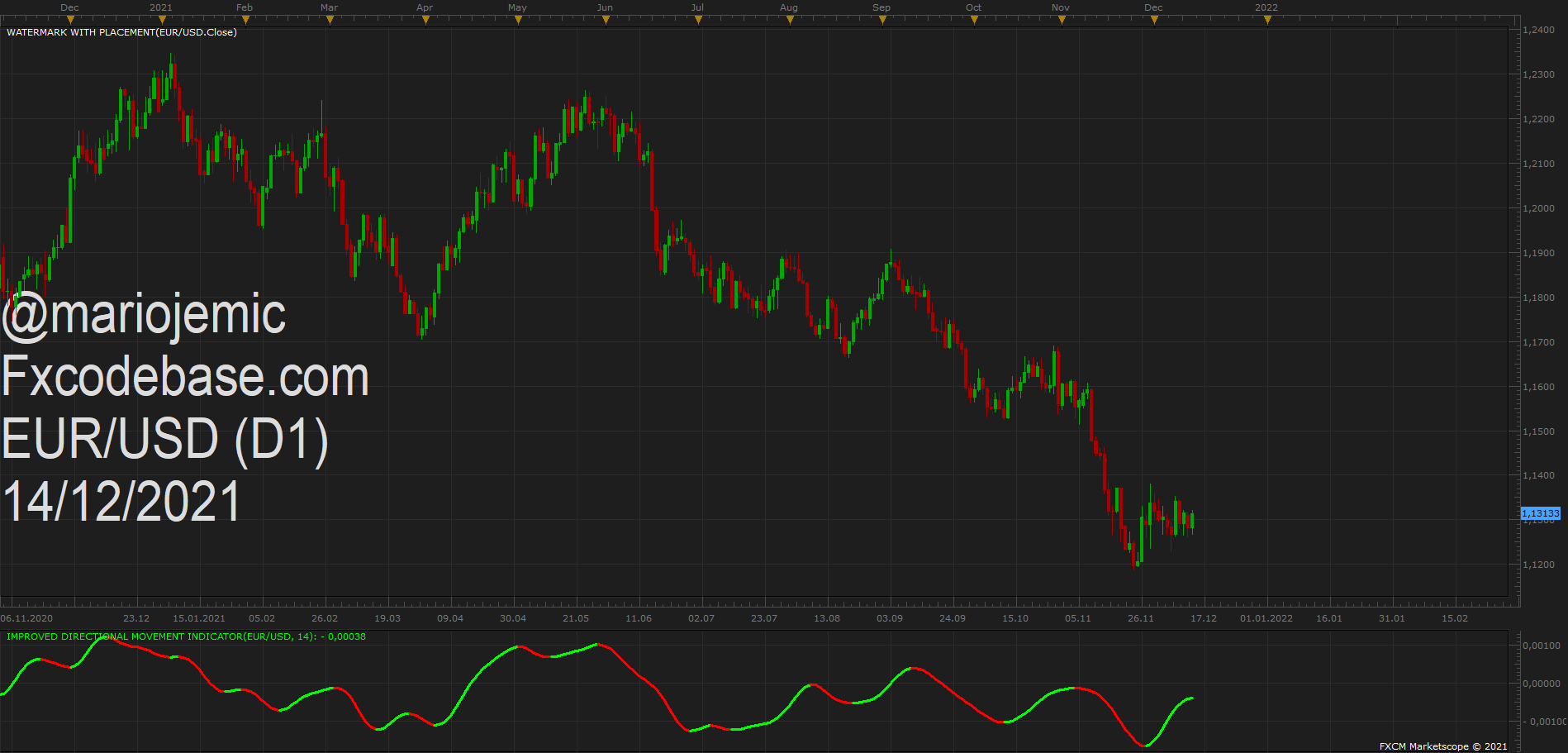This screenshot has width=1568, height=753.
Task: Click the 19.03 date axis label
Action: pyautogui.click(x=387, y=618)
